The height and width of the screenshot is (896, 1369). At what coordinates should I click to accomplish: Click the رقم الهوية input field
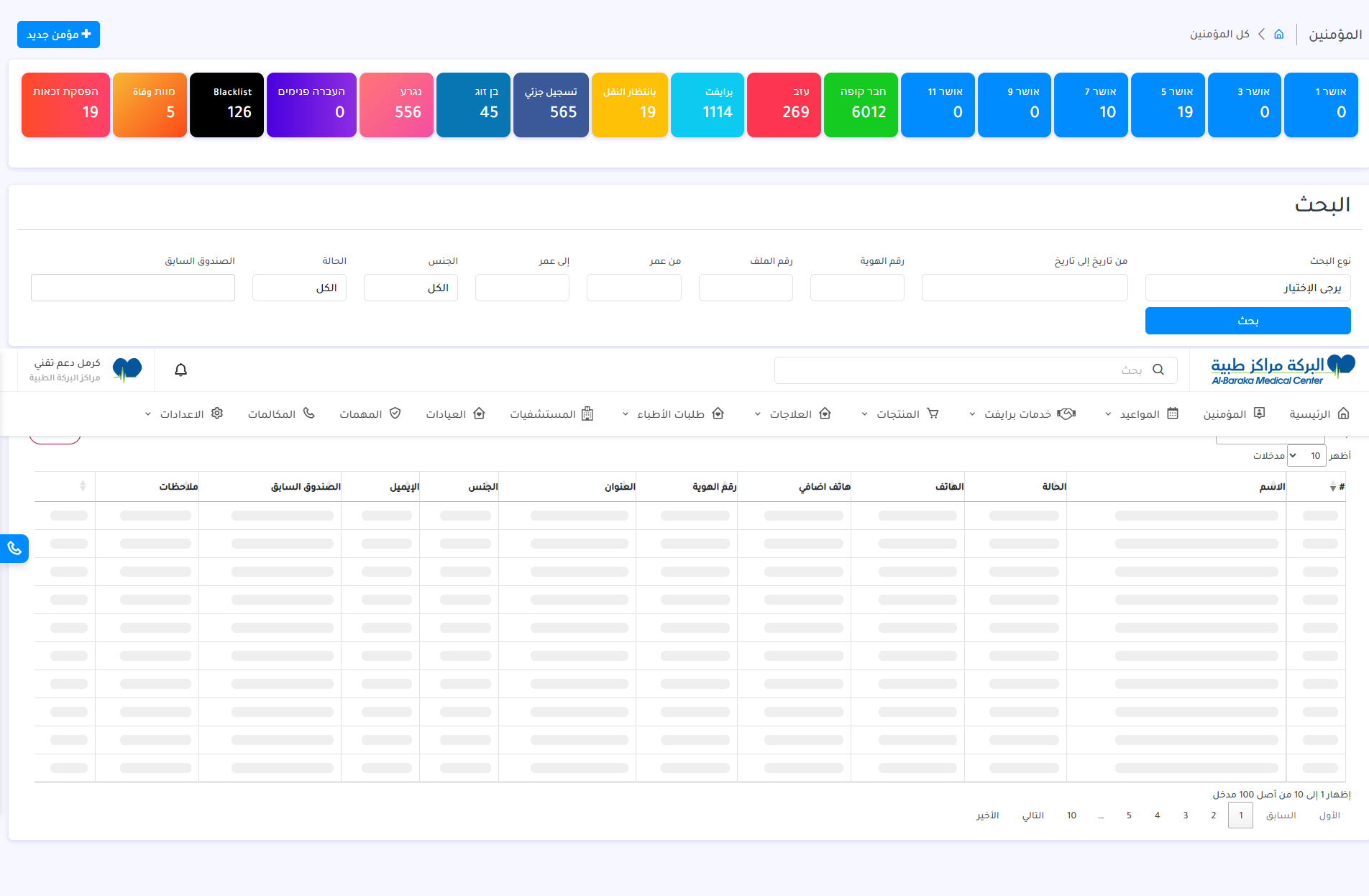pos(857,288)
